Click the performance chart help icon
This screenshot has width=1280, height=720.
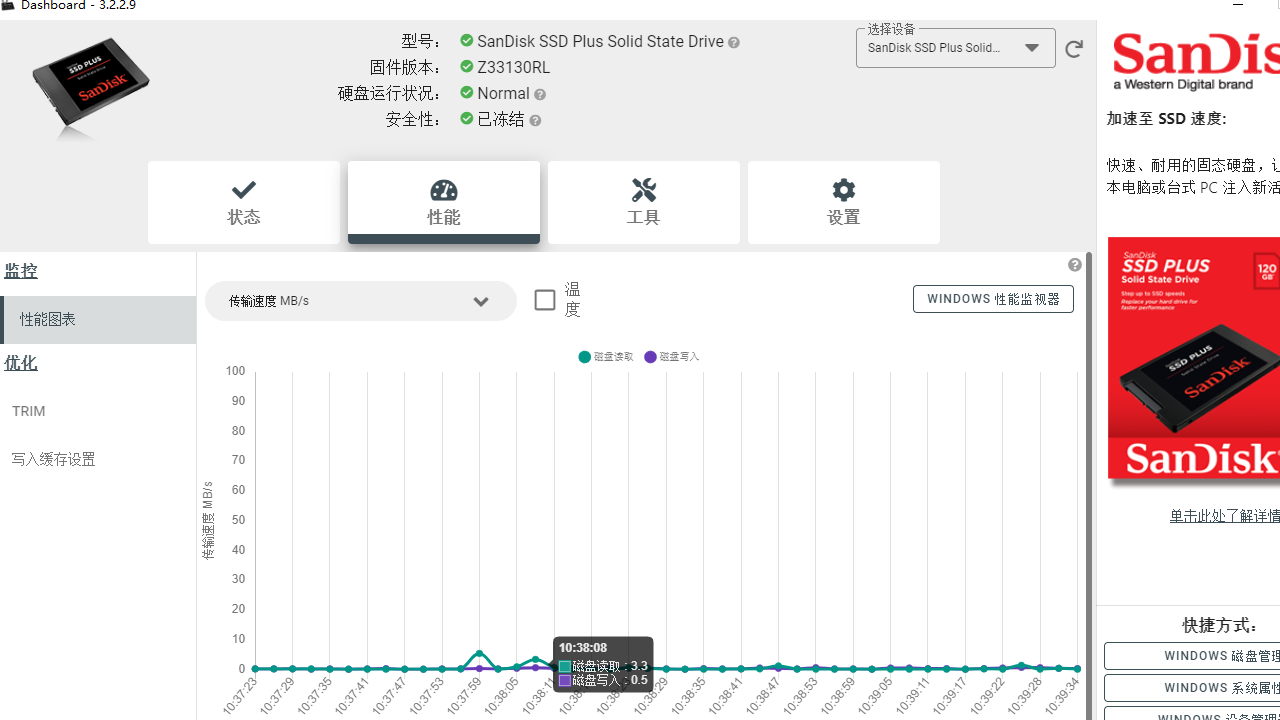1074,264
